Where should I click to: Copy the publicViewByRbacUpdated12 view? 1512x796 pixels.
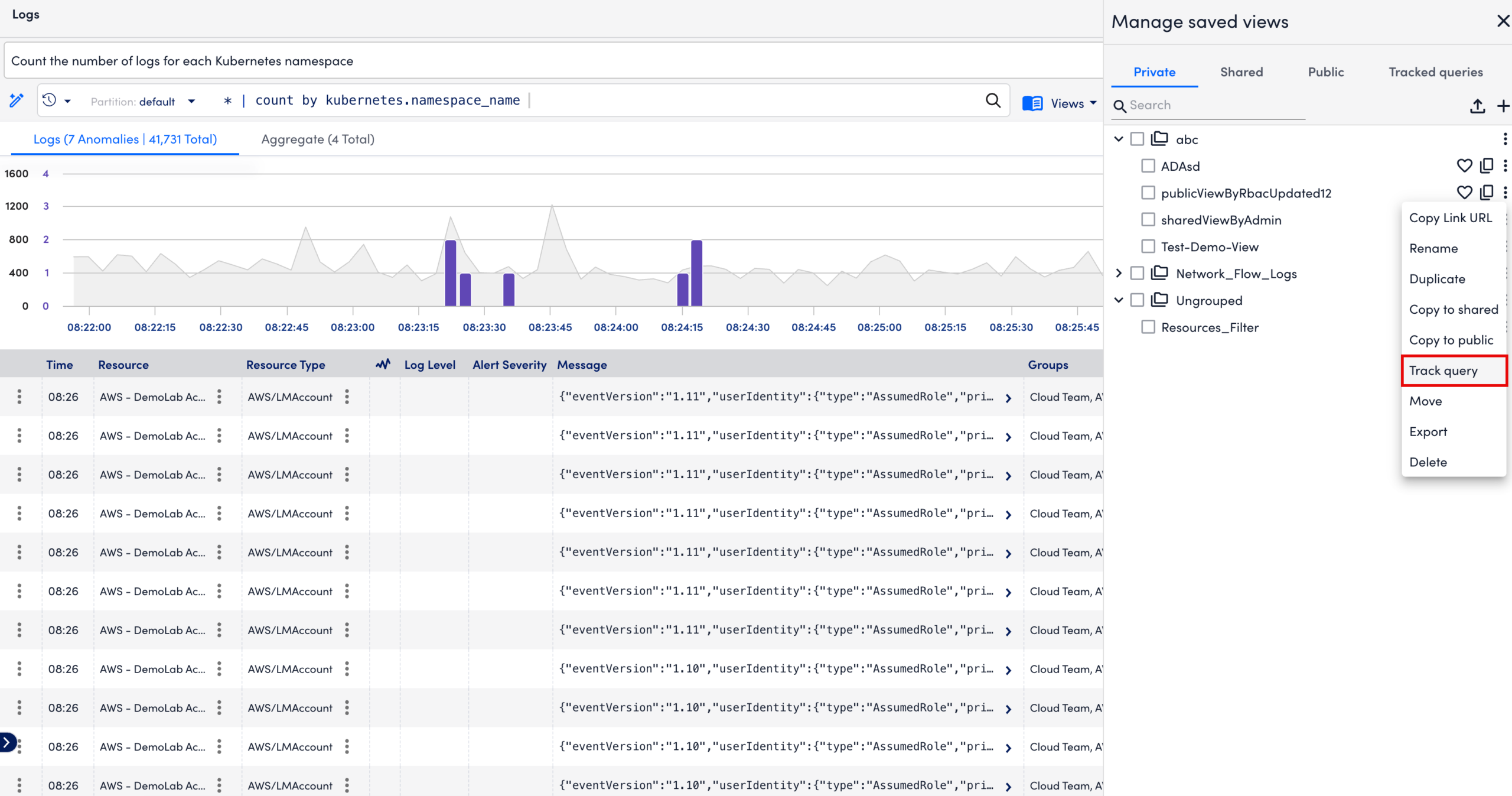(x=1487, y=192)
